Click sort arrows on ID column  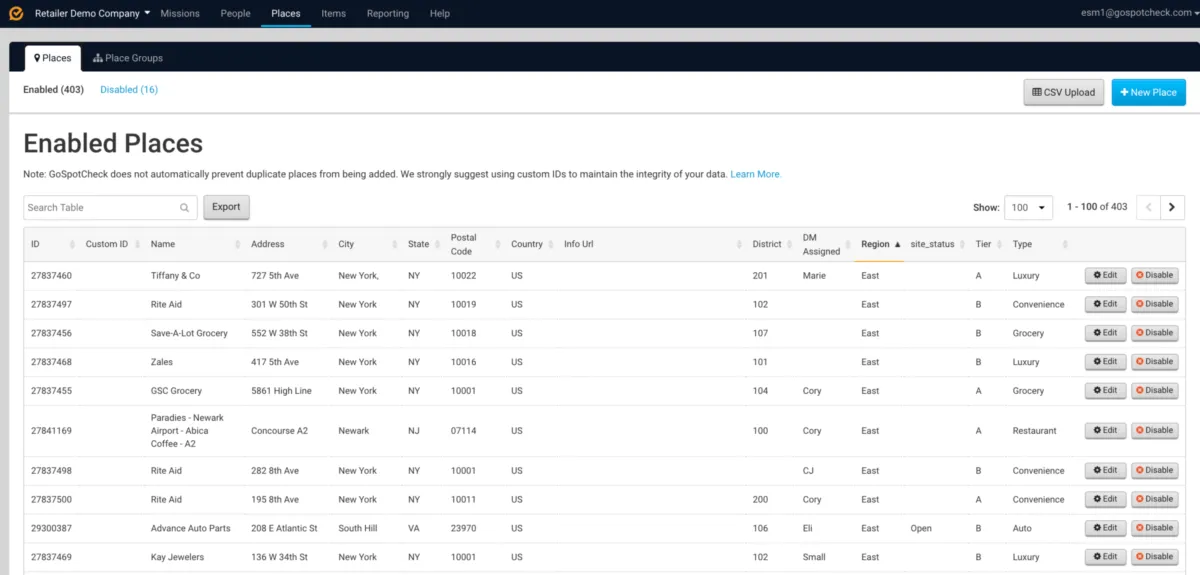[x=73, y=245]
